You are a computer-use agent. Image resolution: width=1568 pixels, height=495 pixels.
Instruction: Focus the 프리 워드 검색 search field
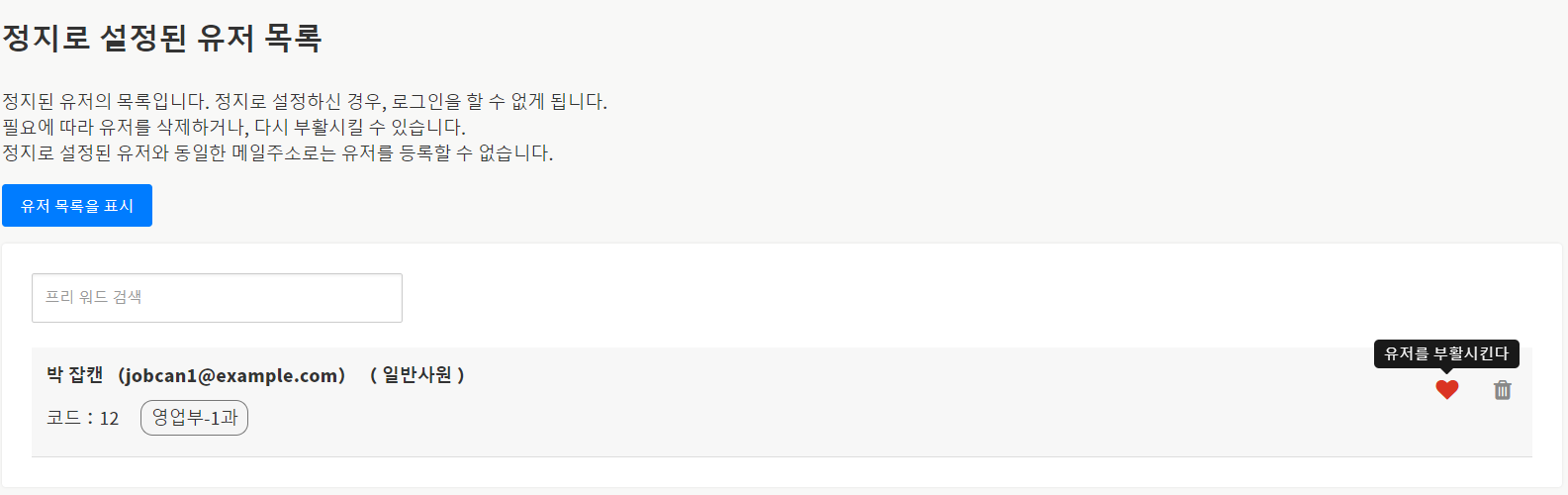(217, 298)
